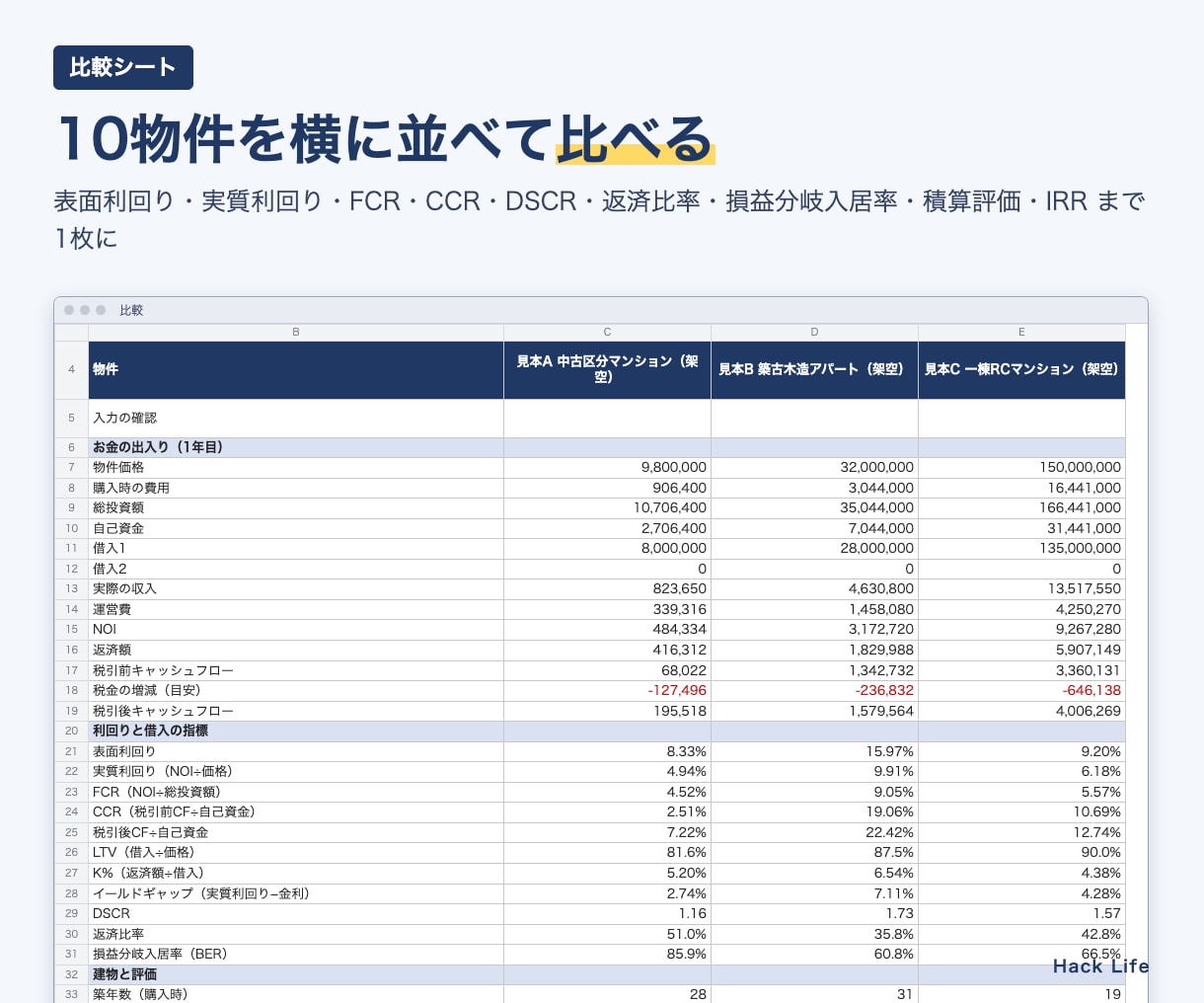Click the 物件価格 row label
The image size is (1204, 1003).
[118, 467]
